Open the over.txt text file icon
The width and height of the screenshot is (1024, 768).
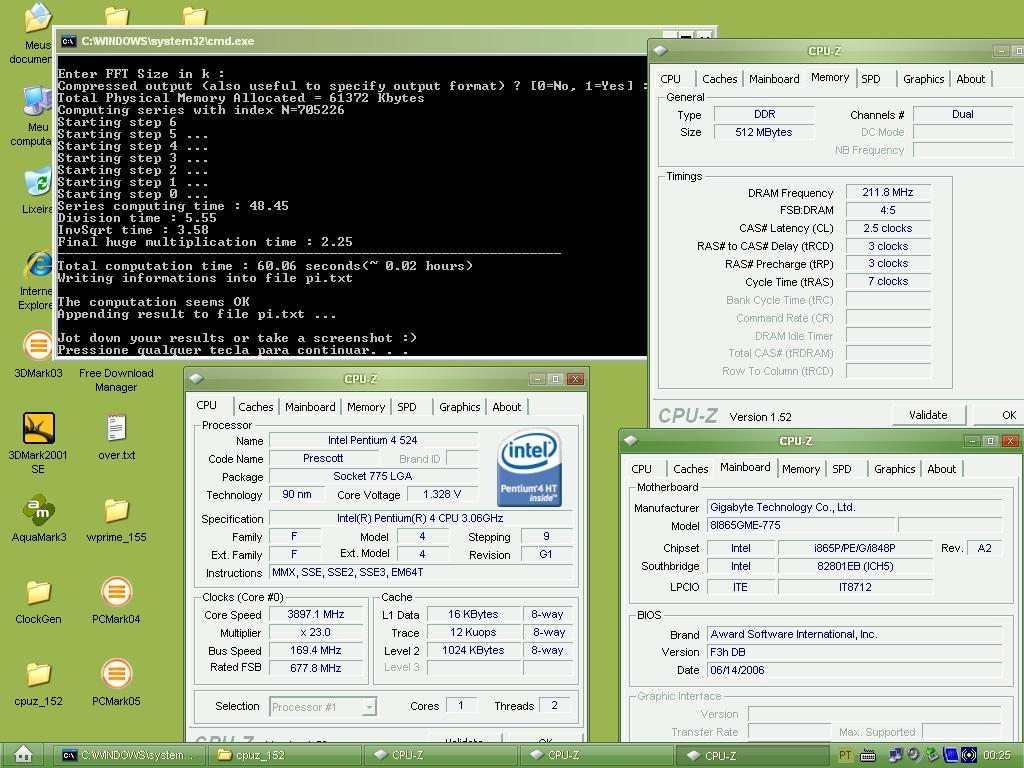tap(116, 428)
